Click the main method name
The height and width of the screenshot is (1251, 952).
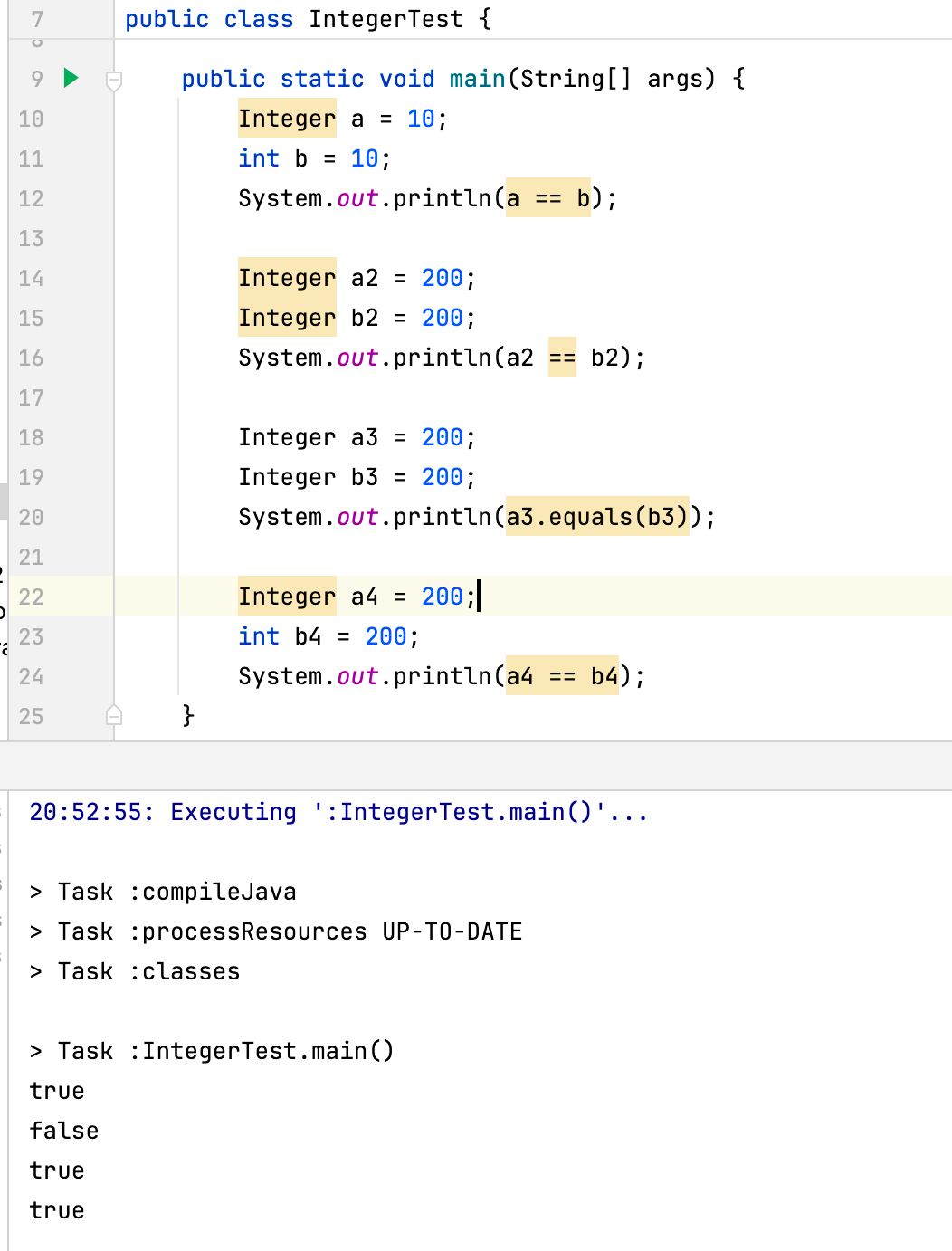pyautogui.click(x=477, y=79)
